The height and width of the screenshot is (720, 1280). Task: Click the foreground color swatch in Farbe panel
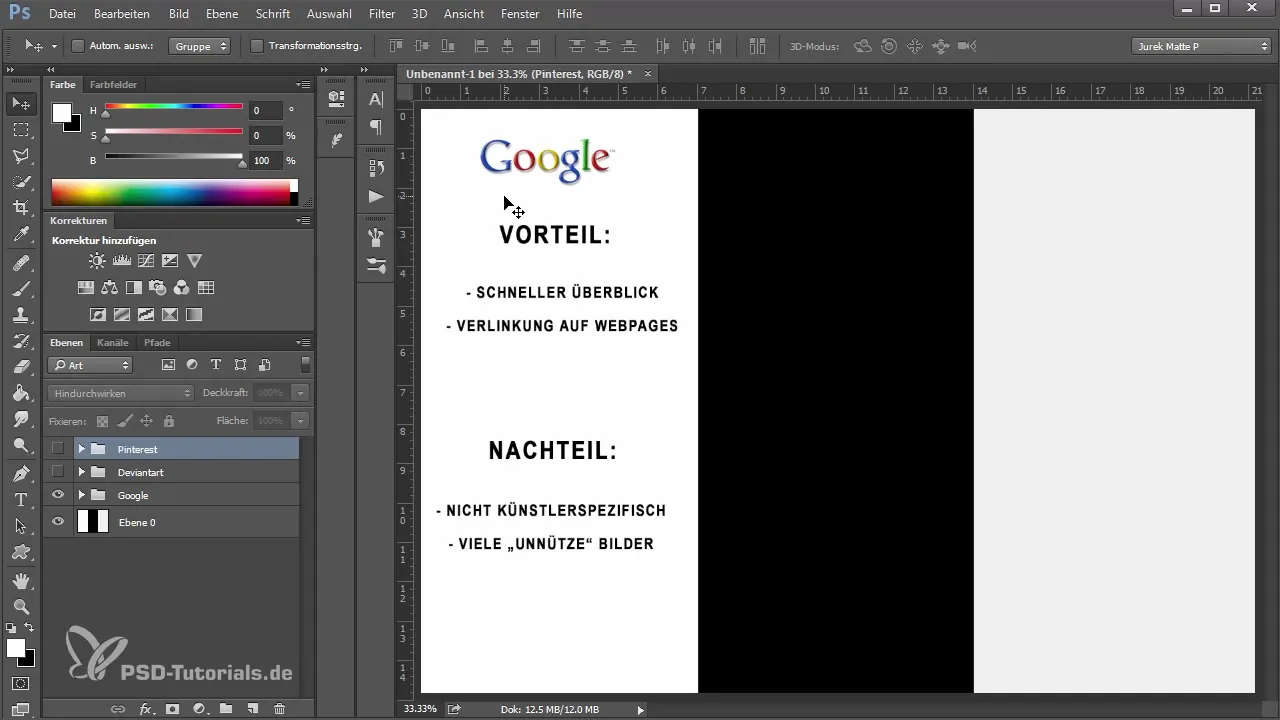62,112
